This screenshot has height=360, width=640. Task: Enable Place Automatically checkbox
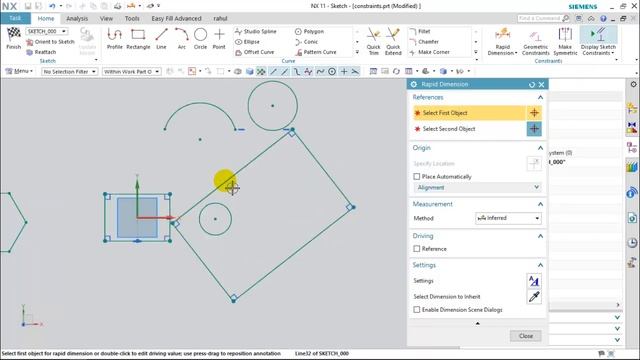417,176
